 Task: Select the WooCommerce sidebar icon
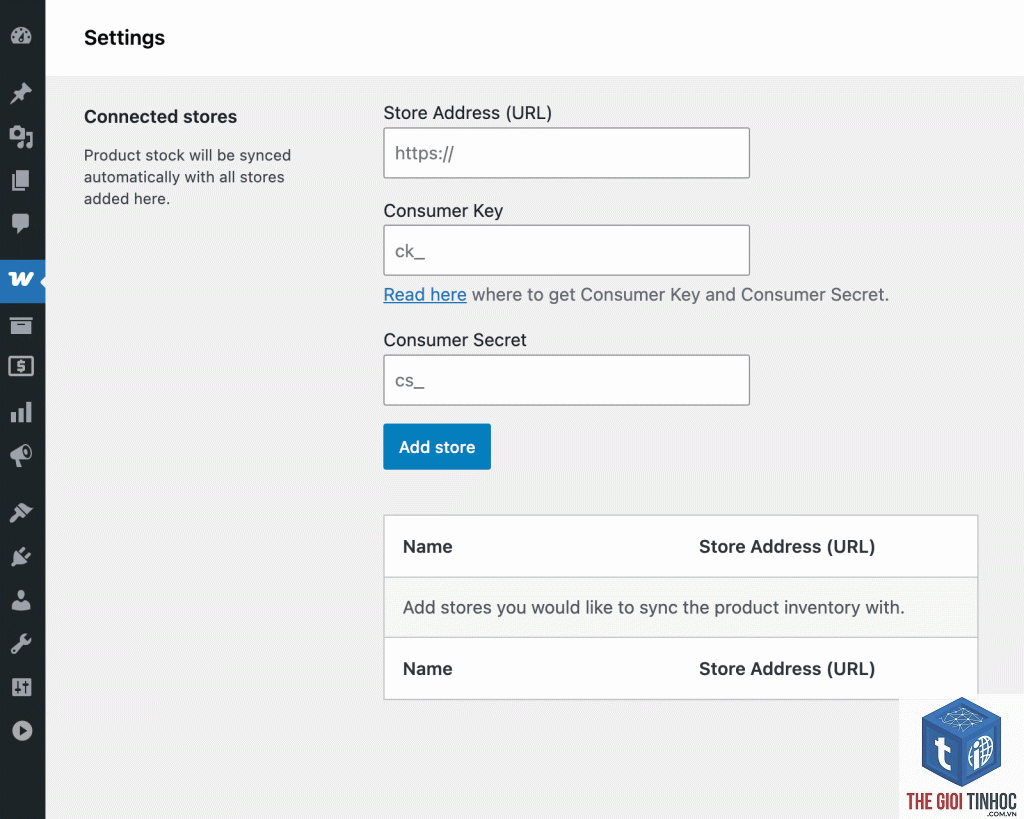[x=21, y=280]
